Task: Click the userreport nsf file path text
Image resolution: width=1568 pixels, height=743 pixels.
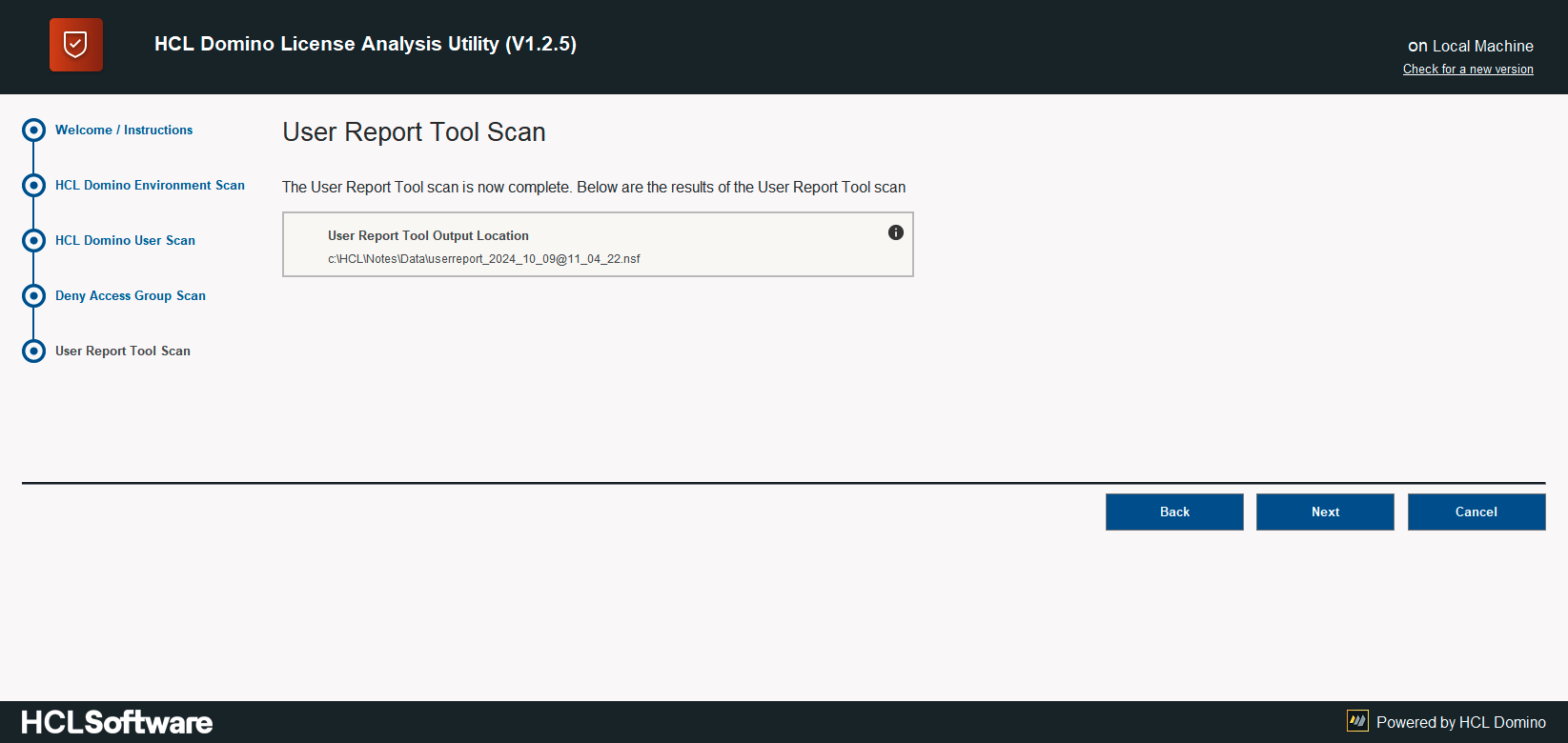Action: [484, 259]
